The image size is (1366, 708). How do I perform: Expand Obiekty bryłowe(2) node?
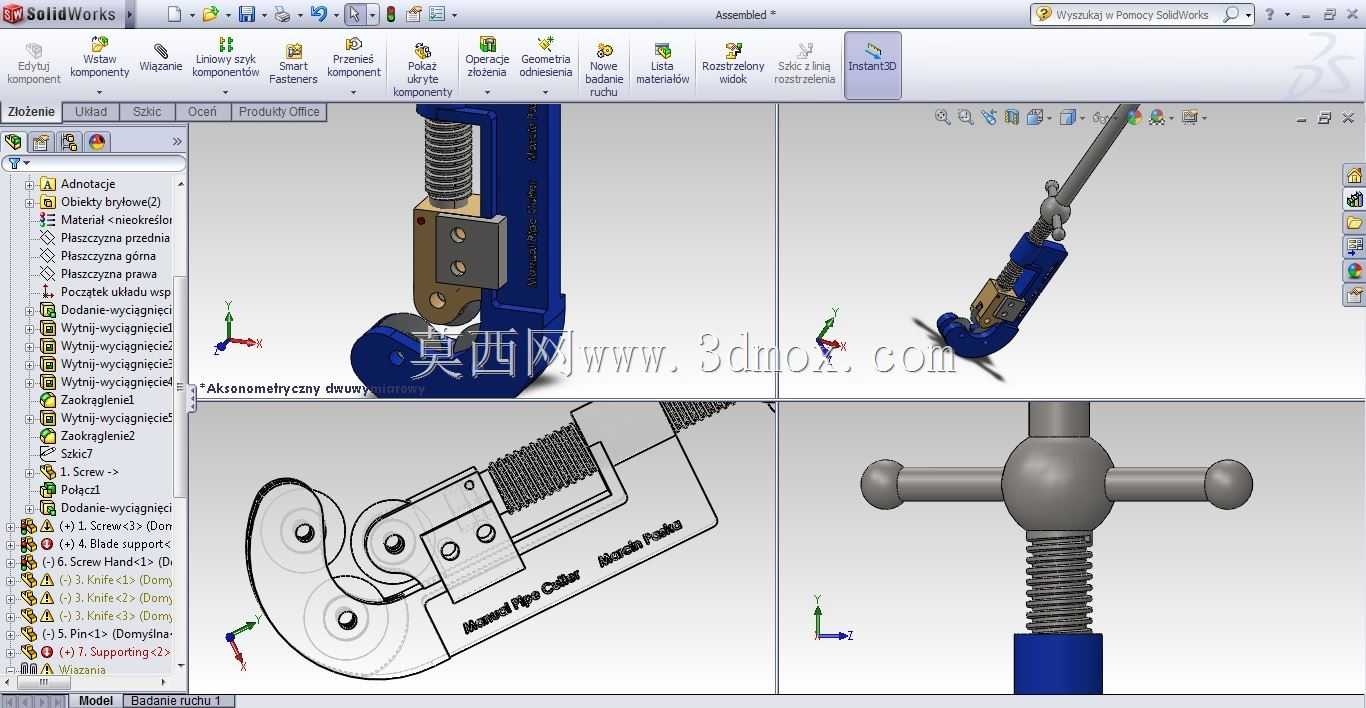(x=30, y=202)
